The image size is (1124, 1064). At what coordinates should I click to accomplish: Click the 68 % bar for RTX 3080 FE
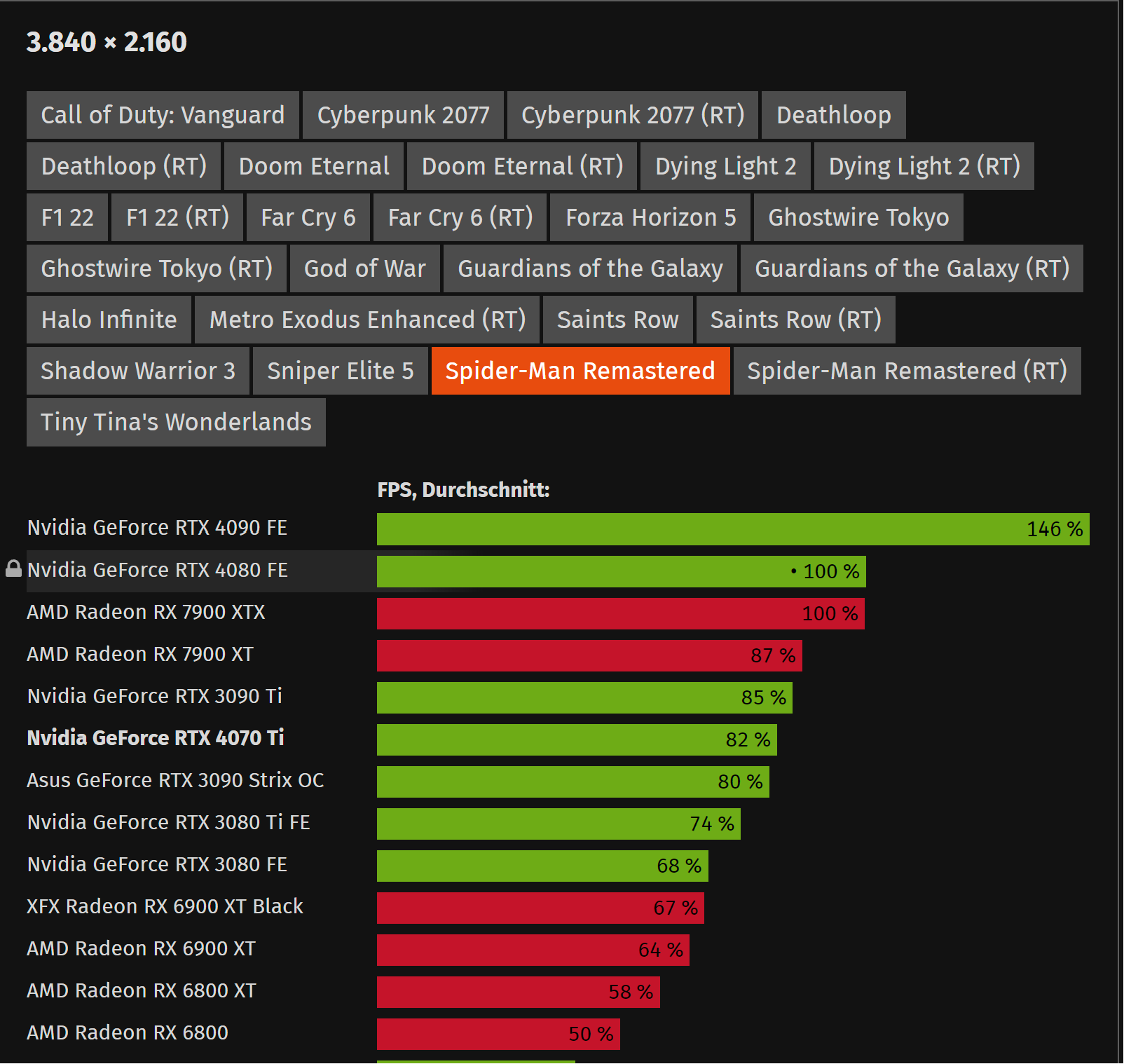pyautogui.click(x=542, y=866)
